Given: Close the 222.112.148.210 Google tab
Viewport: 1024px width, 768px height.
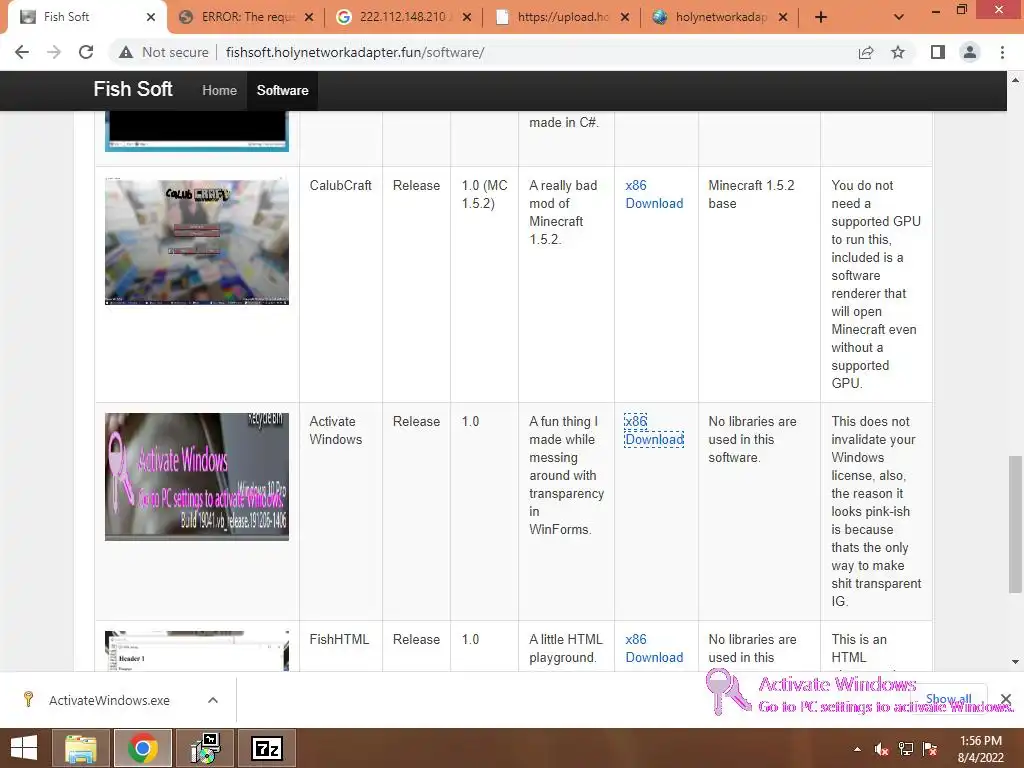Looking at the screenshot, I should [x=467, y=17].
